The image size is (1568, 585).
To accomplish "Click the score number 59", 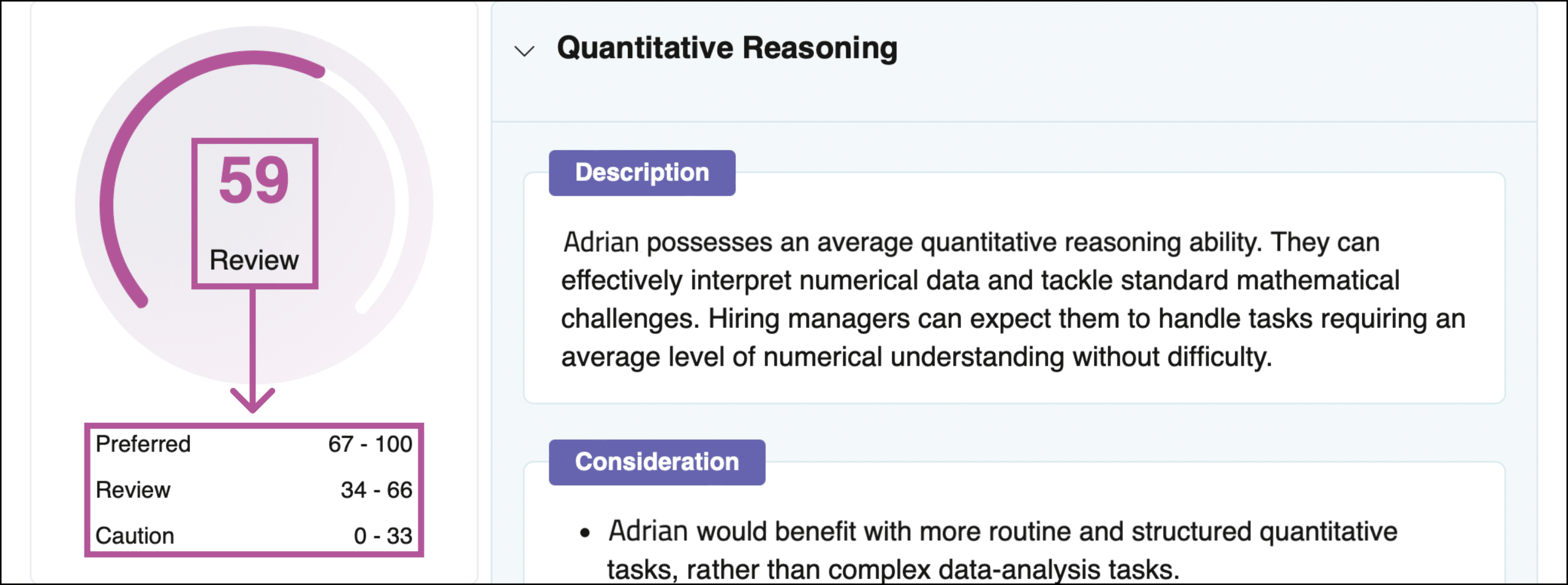I will tap(254, 180).
